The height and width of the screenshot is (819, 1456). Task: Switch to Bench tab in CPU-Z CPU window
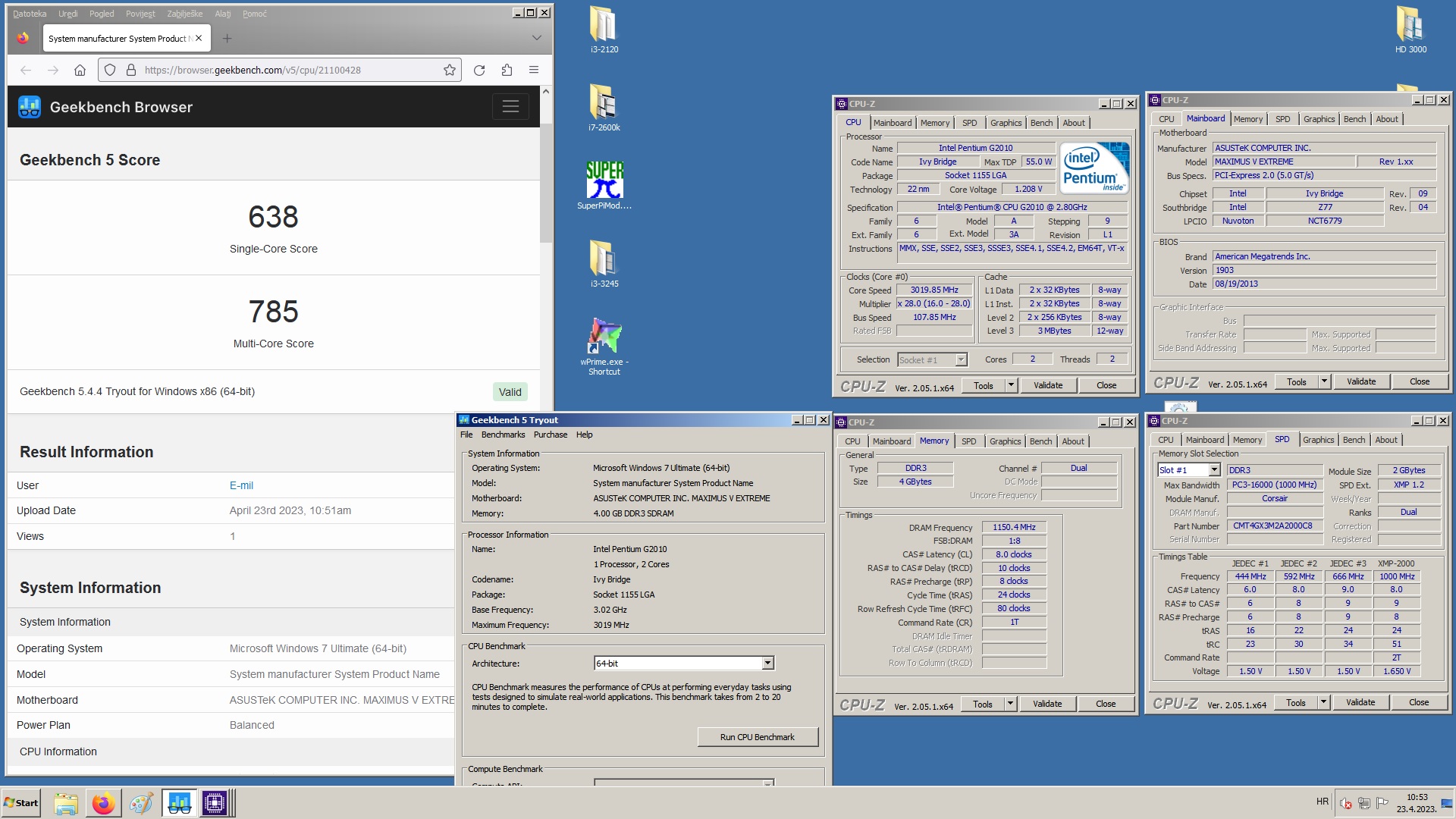tap(1041, 123)
